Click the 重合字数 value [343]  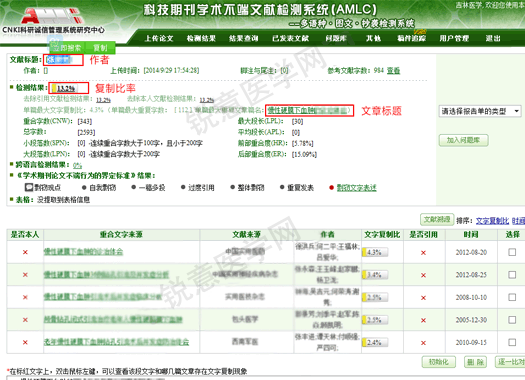tap(84, 121)
